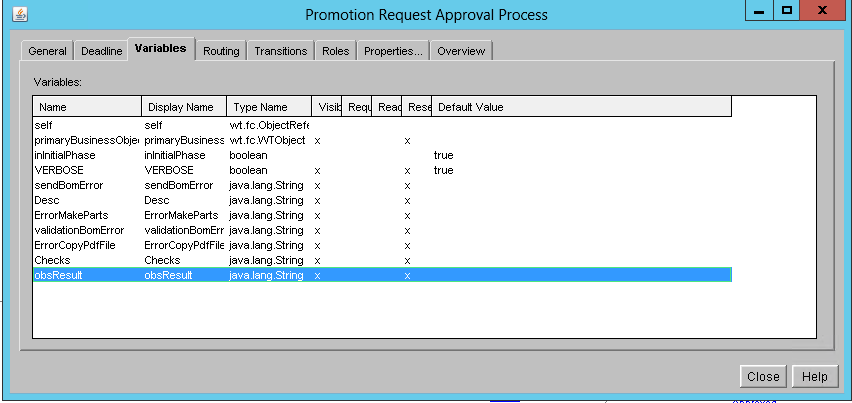Open the Transitions tab
852x403 pixels.
tap(281, 51)
